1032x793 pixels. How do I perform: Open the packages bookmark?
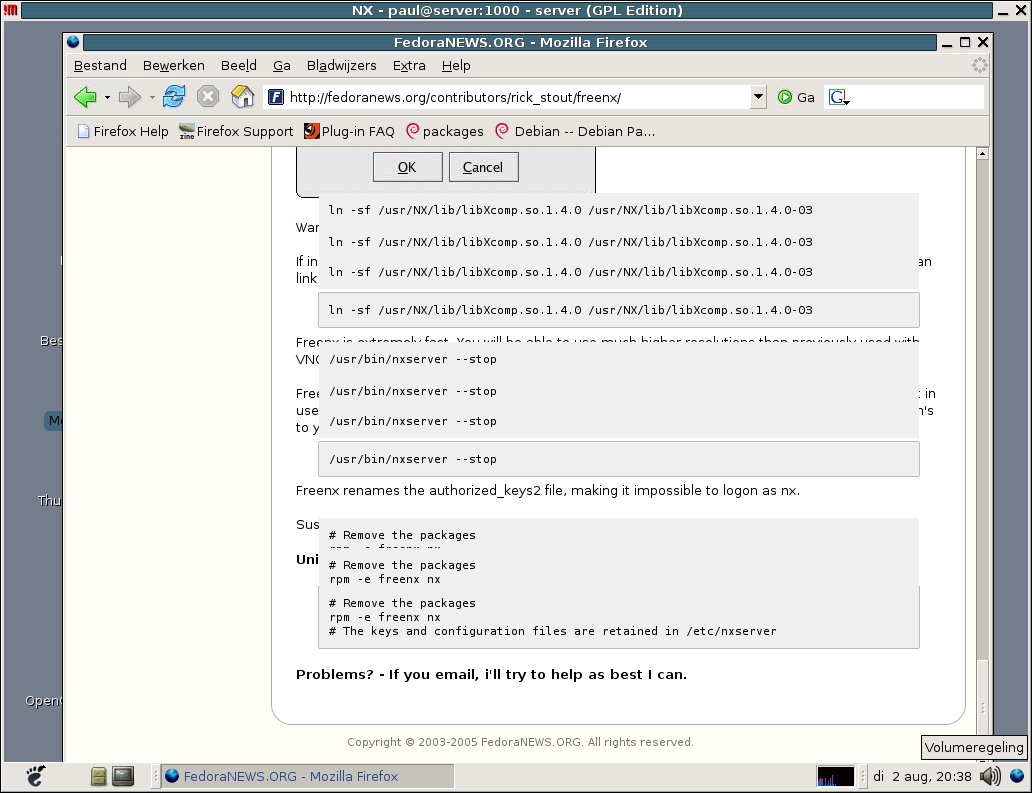pos(445,132)
